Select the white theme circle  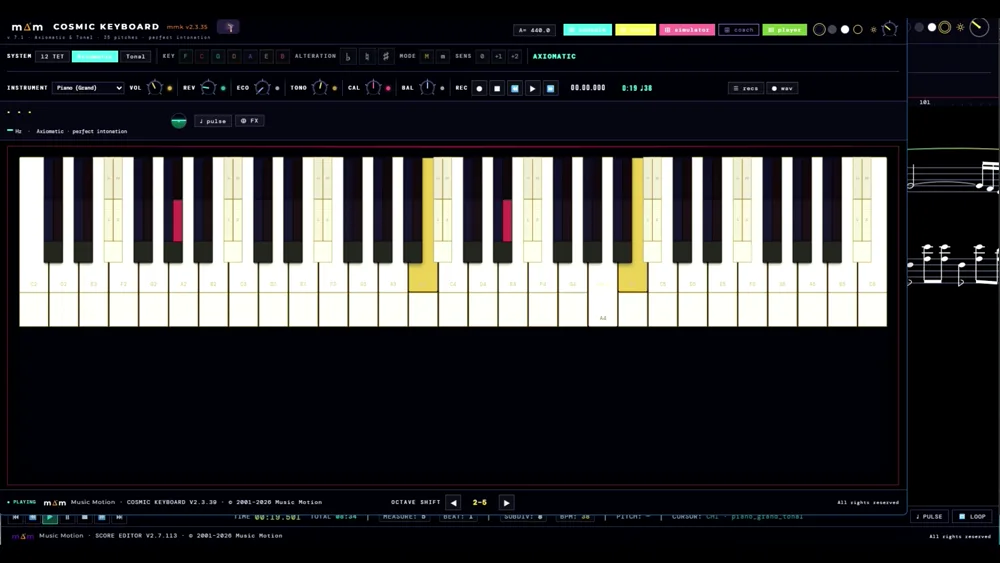(845, 29)
